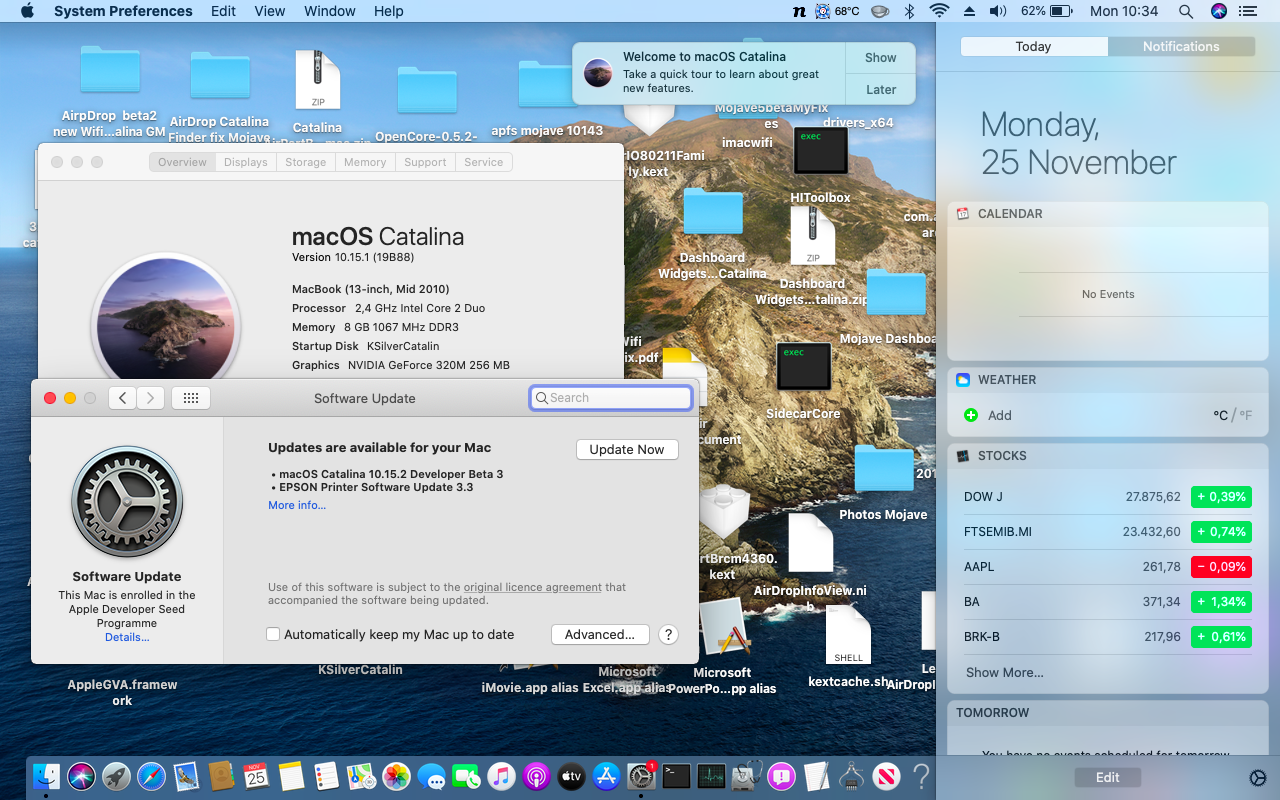The image size is (1280, 800).
Task: Click Show on the Catalina welcome notification
Action: click(x=881, y=58)
